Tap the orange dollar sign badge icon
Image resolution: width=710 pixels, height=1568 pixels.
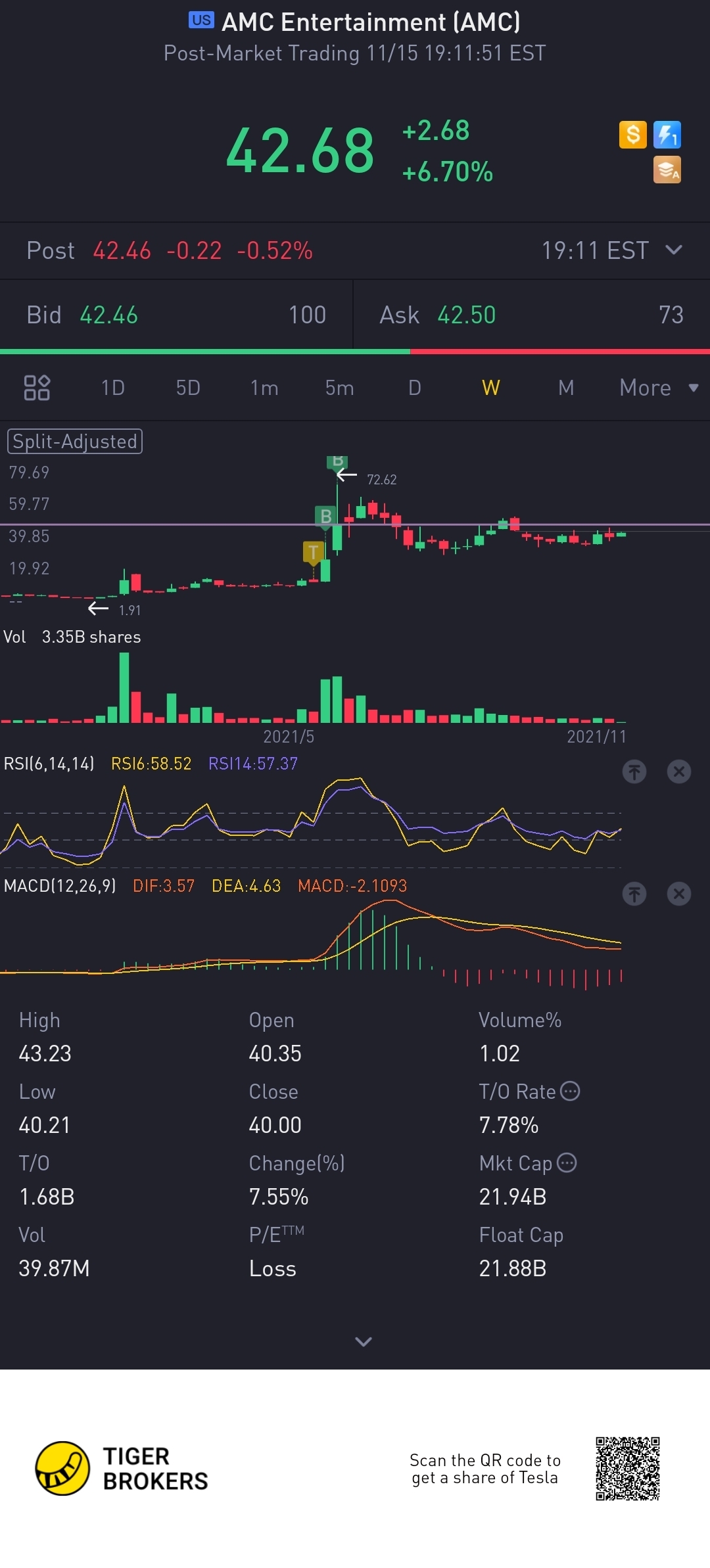(x=633, y=135)
